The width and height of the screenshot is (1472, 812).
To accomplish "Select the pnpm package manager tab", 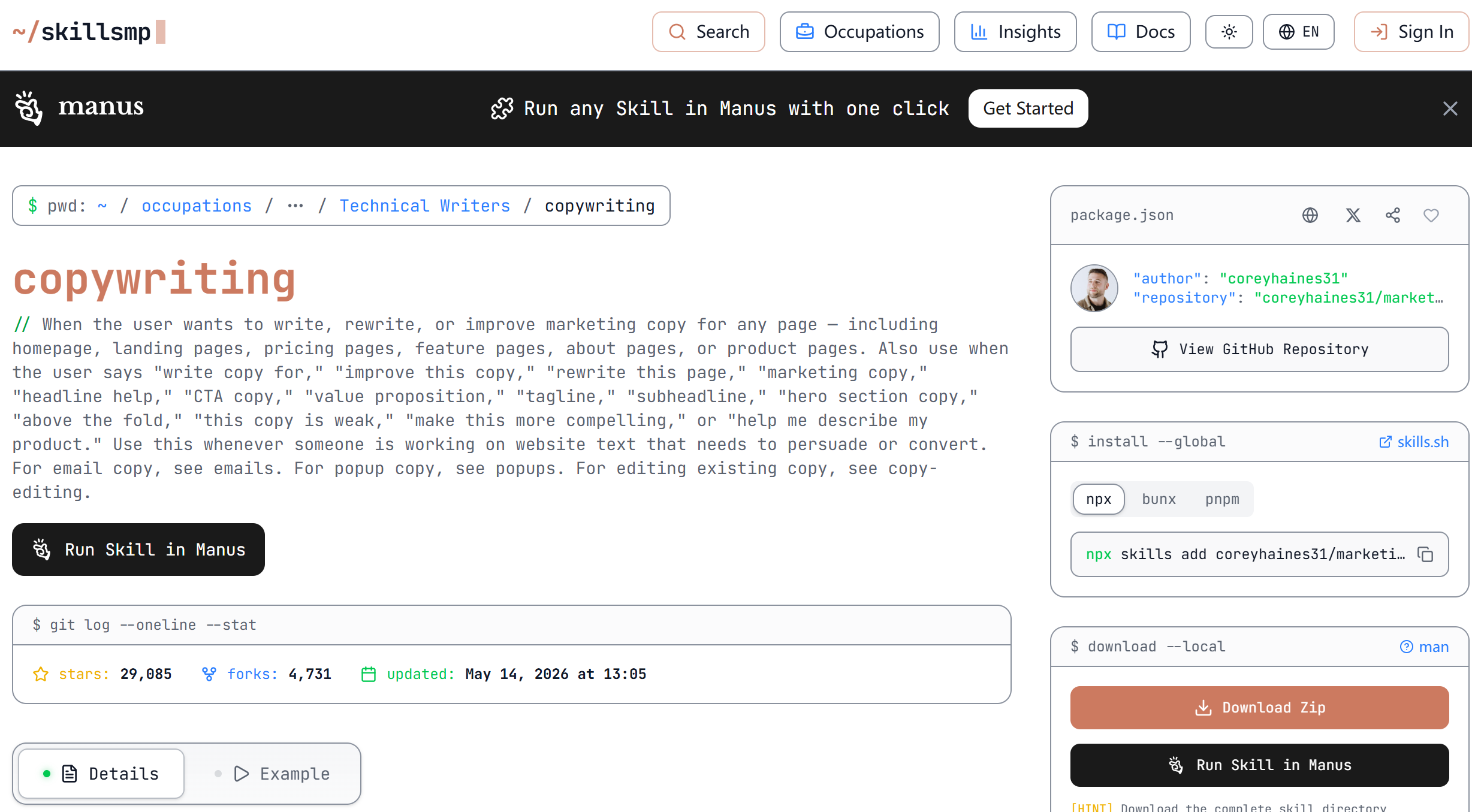I will (1222, 499).
